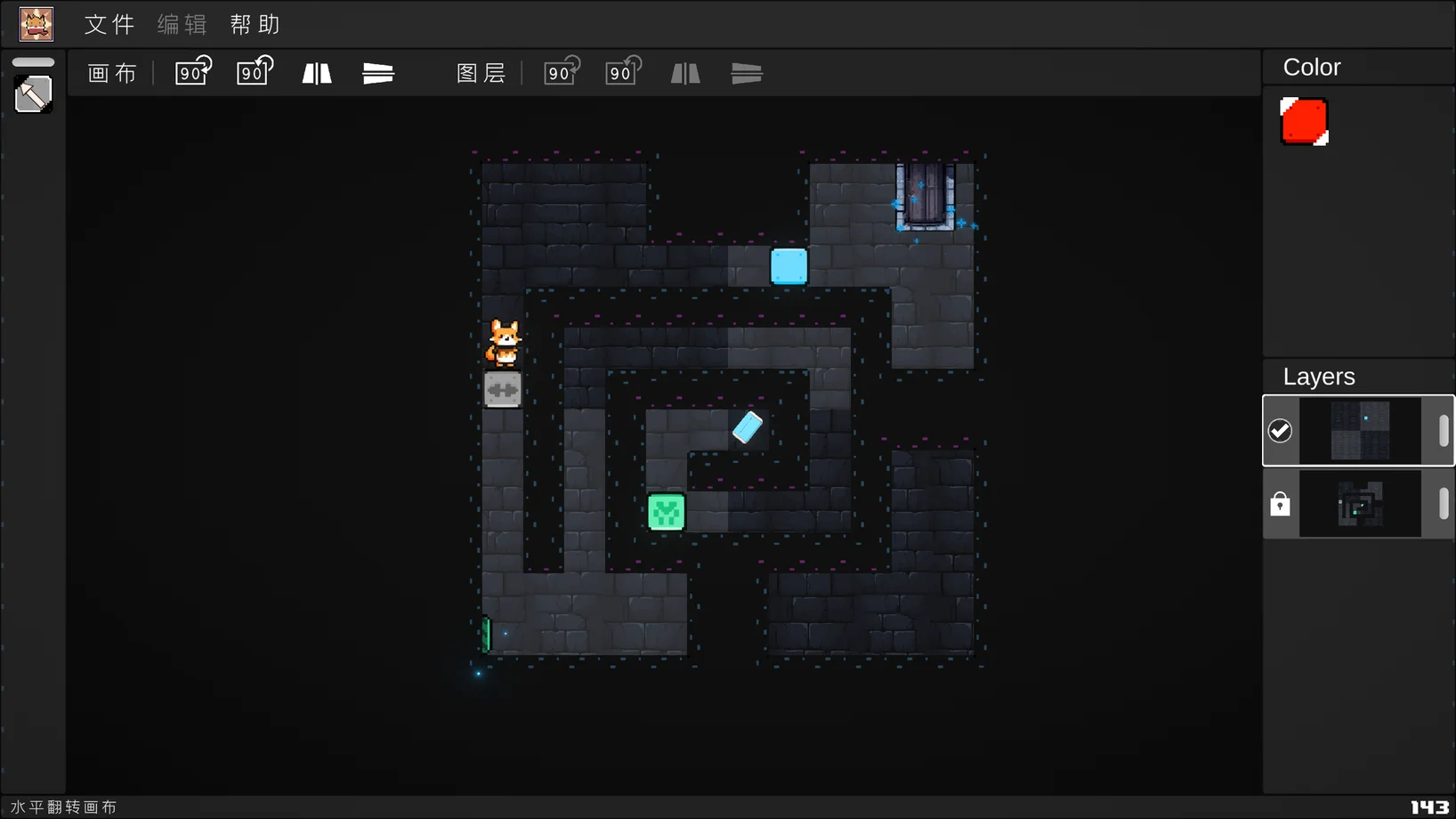The width and height of the screenshot is (1456, 819).
Task: Click the 143 counter in status bar
Action: coord(1429,807)
